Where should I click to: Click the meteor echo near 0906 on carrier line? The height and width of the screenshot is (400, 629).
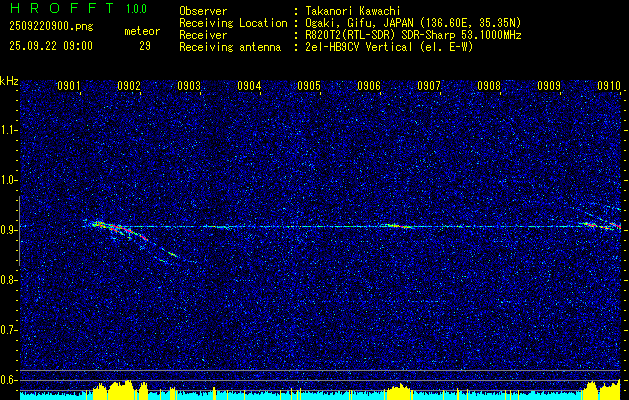point(396,226)
